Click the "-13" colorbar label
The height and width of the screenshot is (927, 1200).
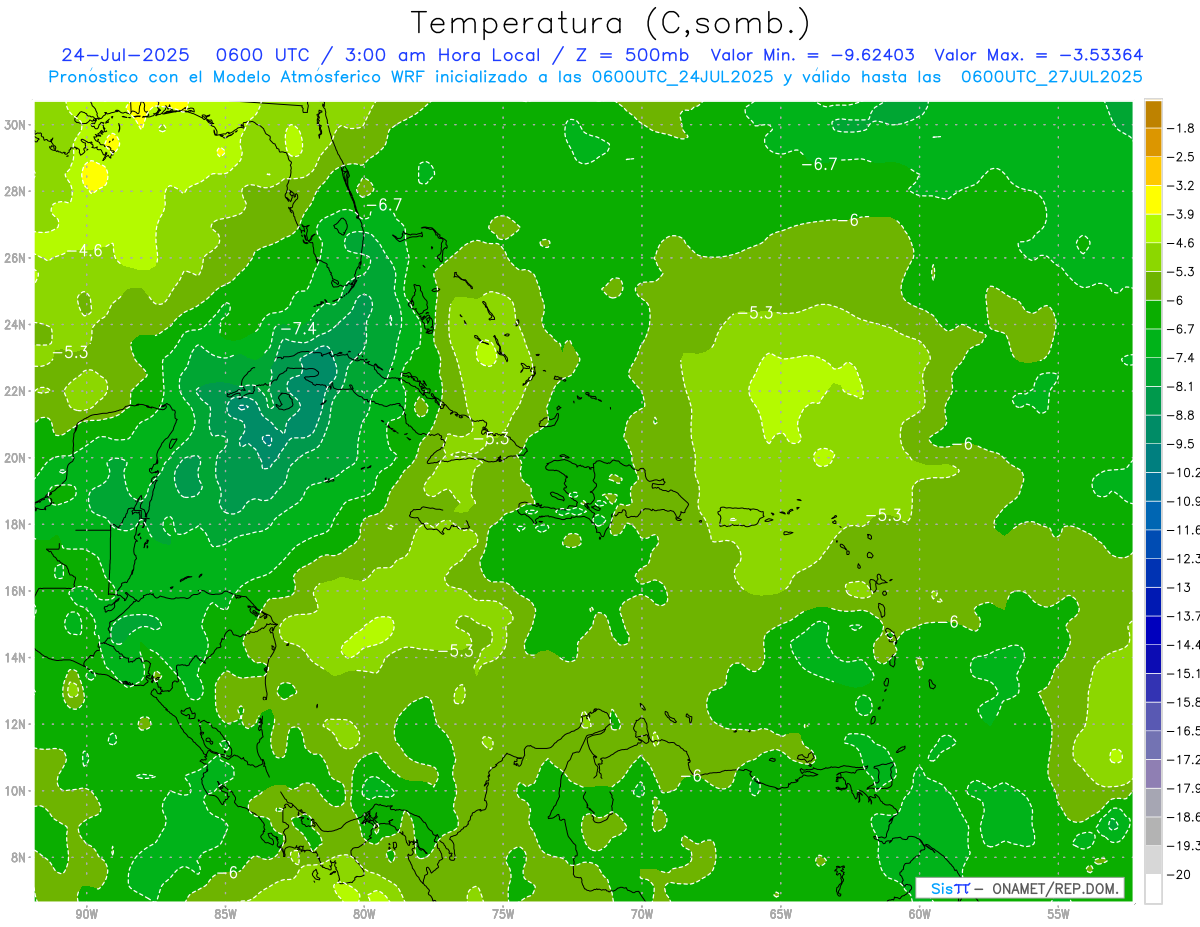point(1179,587)
